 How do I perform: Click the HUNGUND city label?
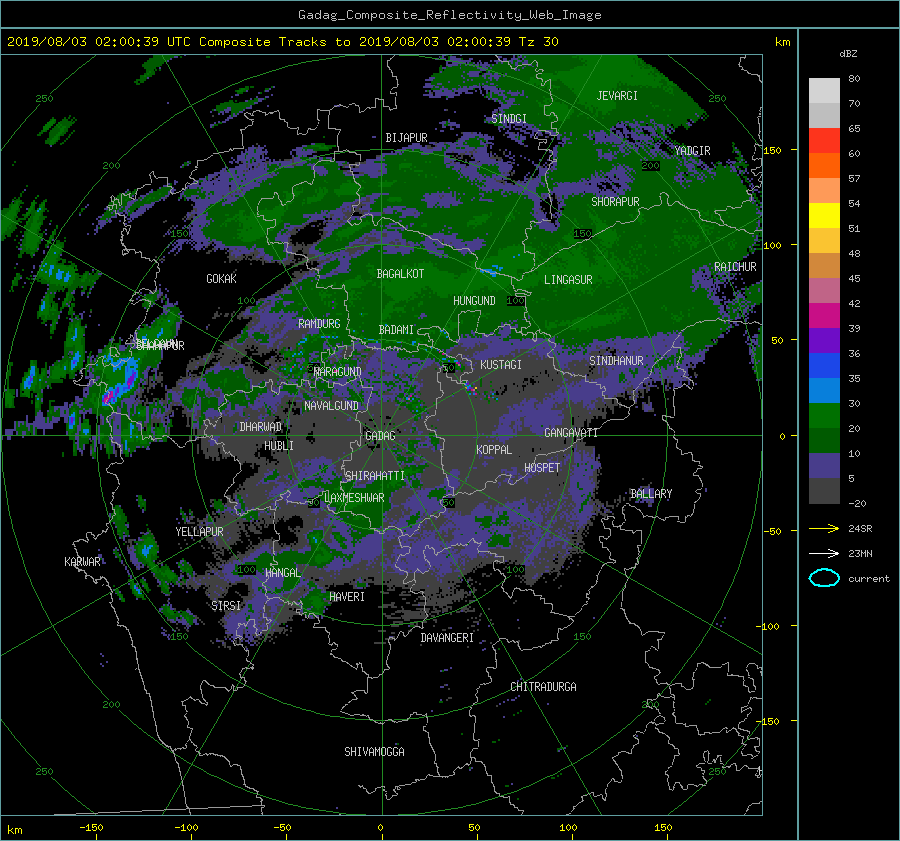pos(474,301)
